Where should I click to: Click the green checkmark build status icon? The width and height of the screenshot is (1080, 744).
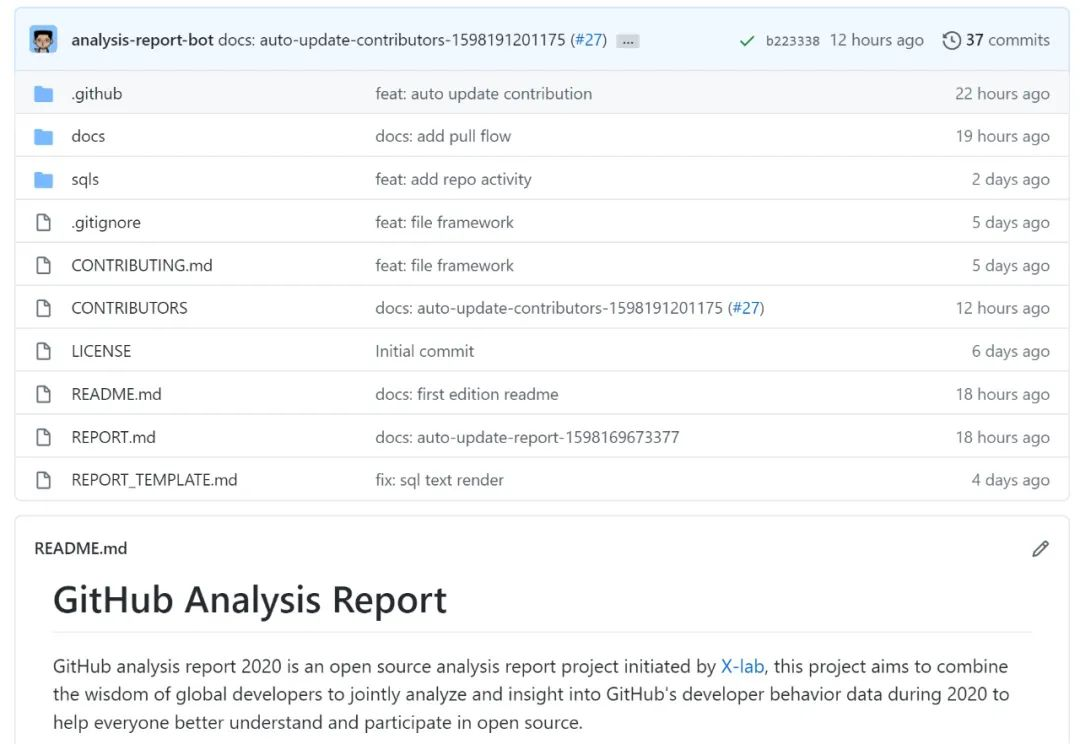coord(747,41)
